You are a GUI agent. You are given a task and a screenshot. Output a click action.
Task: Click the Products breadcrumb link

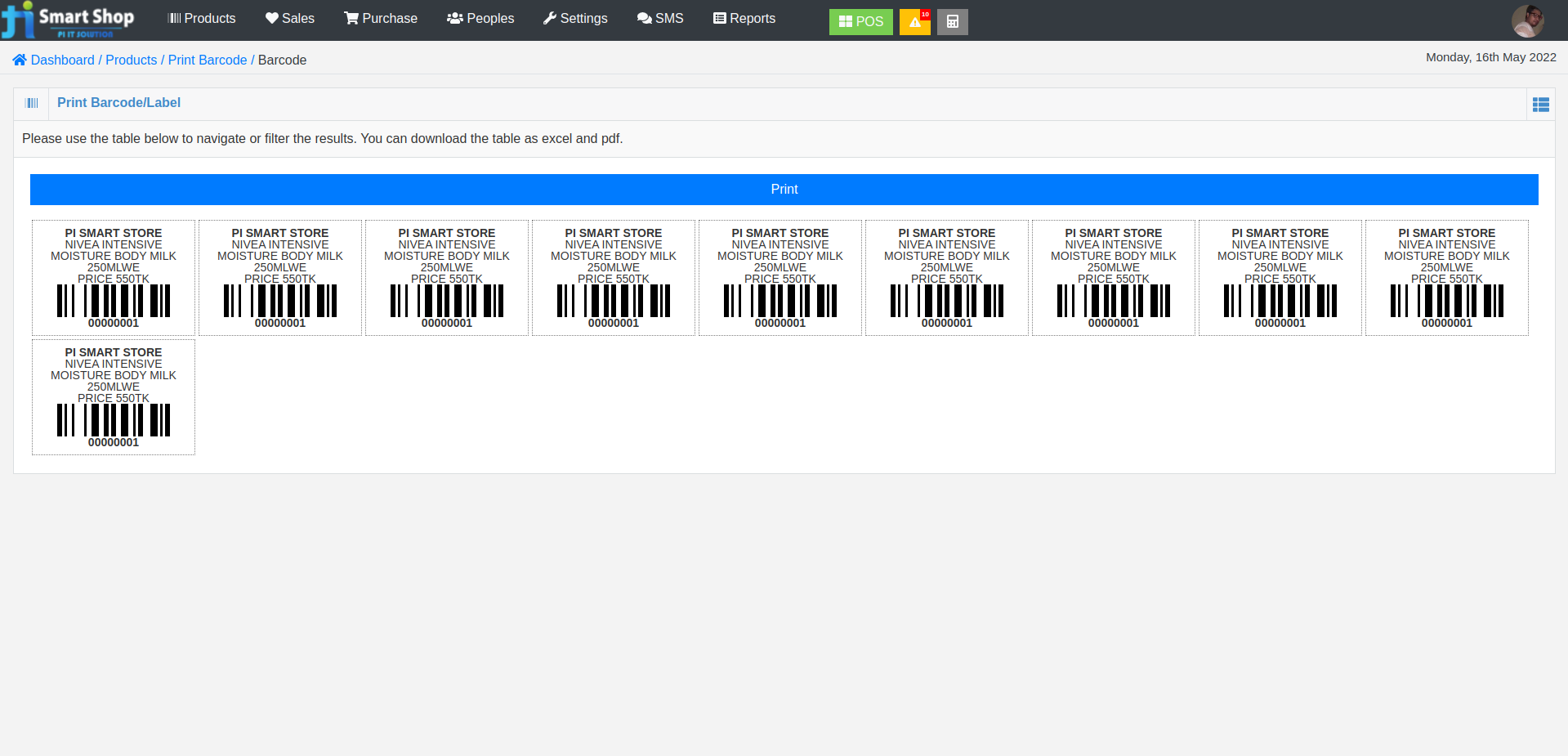pyautogui.click(x=132, y=60)
